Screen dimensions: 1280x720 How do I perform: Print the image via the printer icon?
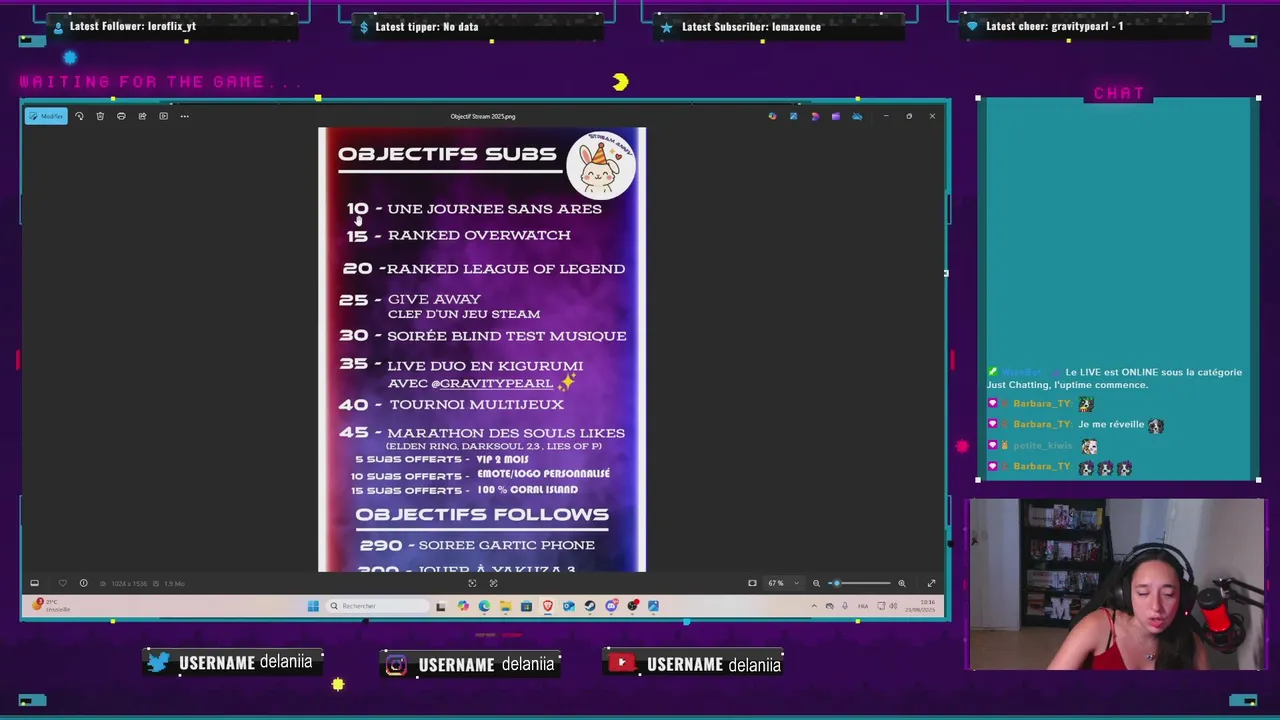click(x=121, y=116)
